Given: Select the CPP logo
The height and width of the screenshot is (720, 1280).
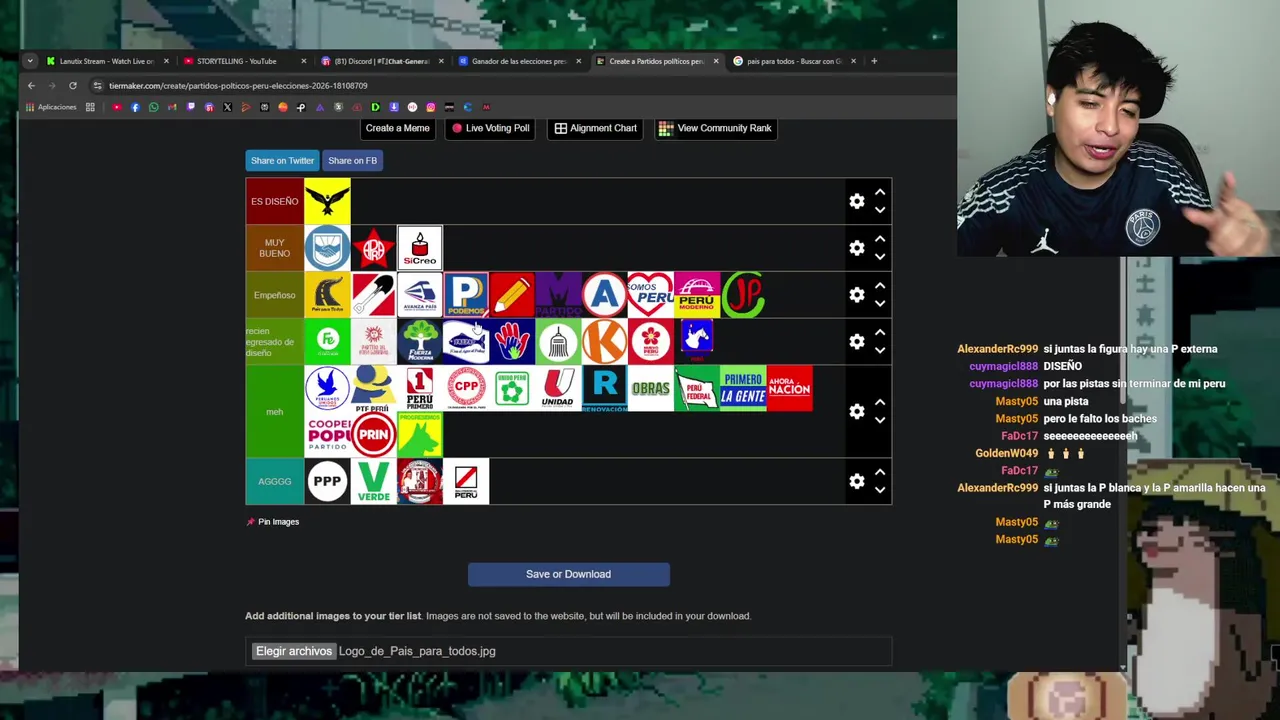Looking at the screenshot, I should tap(465, 388).
